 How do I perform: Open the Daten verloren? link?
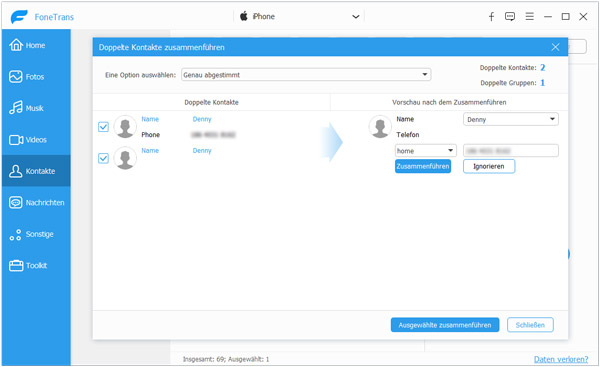pos(561,359)
